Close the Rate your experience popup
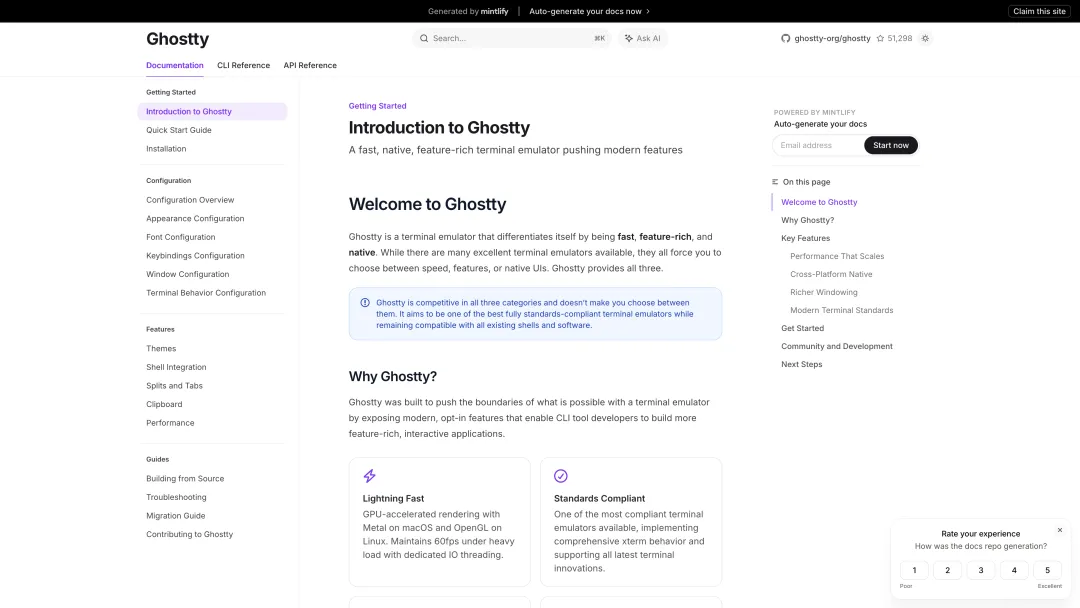The width and height of the screenshot is (1080, 608). tap(1059, 530)
